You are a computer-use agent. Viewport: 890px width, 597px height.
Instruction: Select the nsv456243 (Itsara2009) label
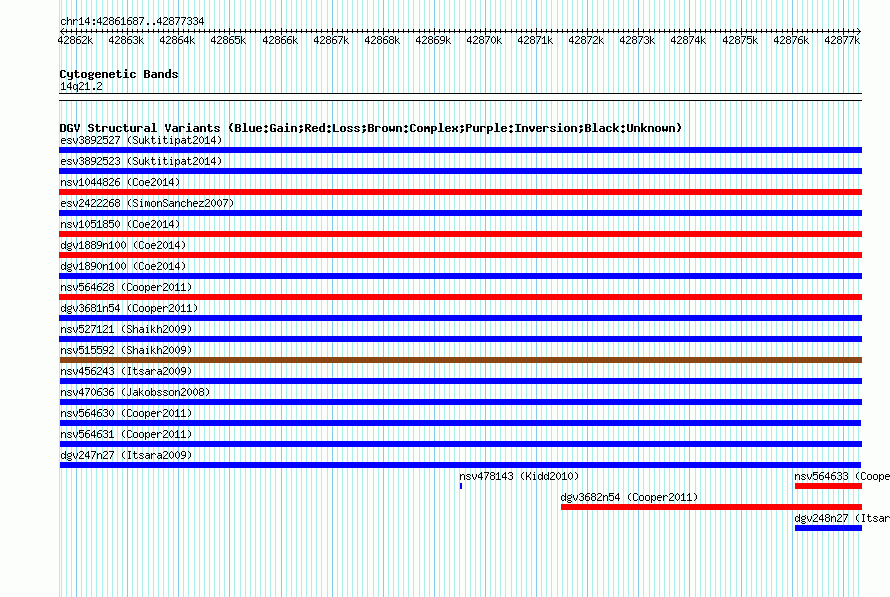[126, 371]
